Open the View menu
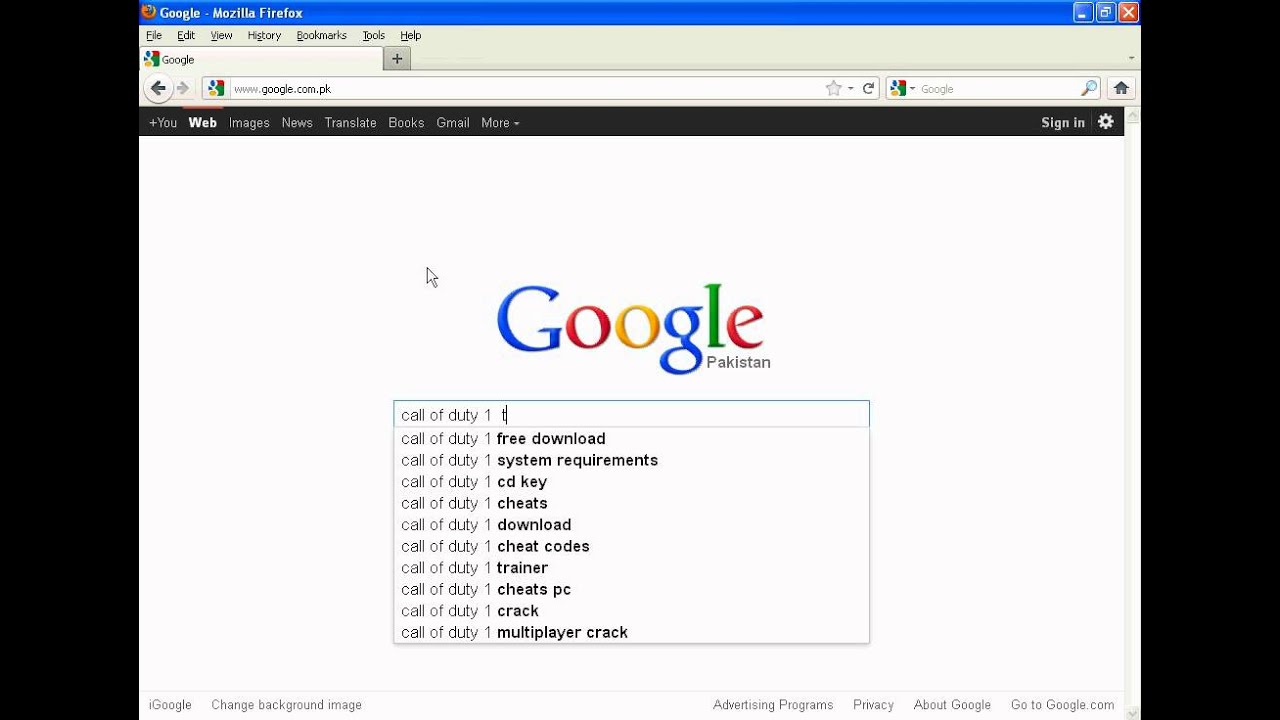1280x720 pixels. tap(221, 35)
